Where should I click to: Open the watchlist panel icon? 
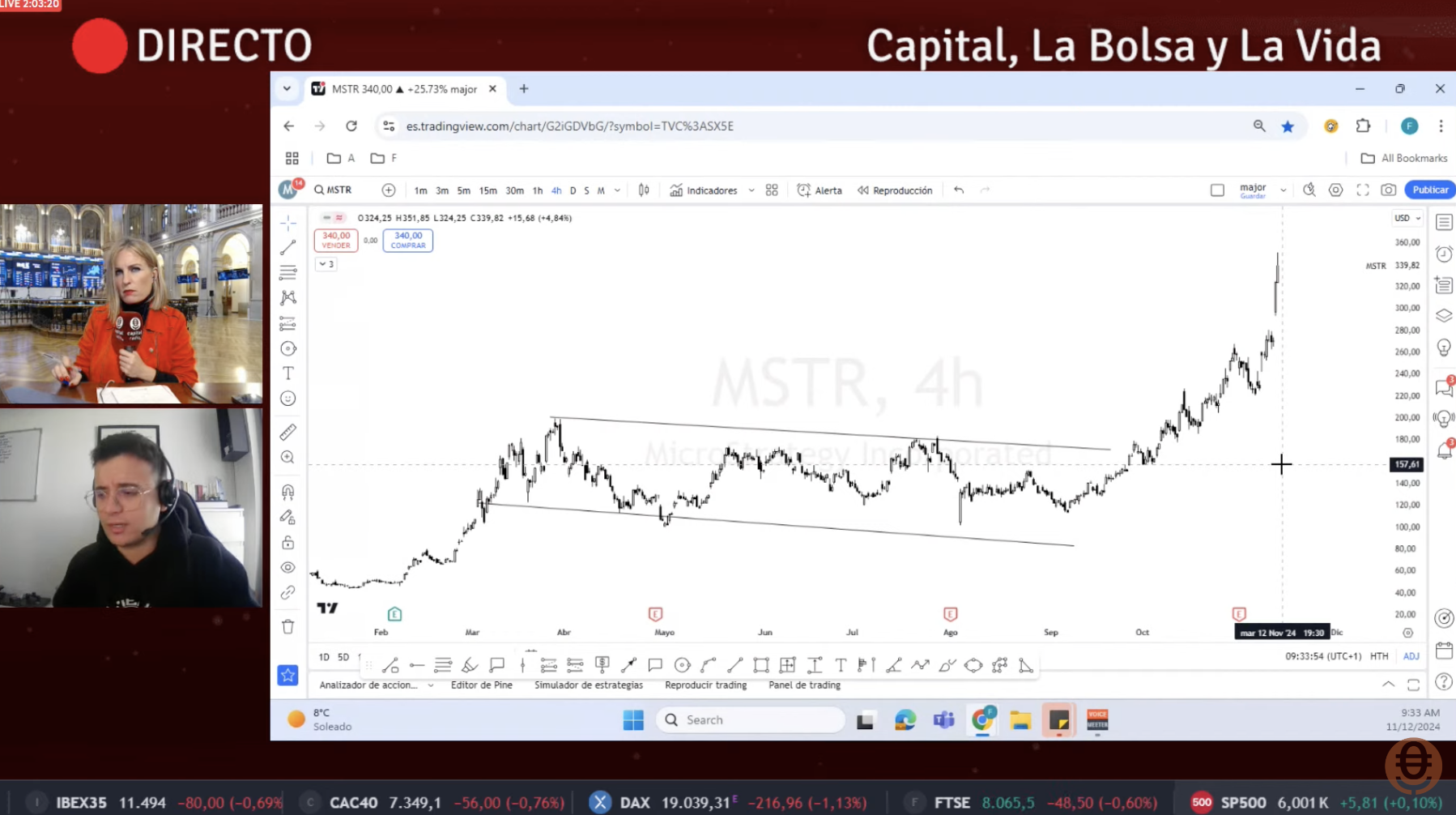point(1444,222)
